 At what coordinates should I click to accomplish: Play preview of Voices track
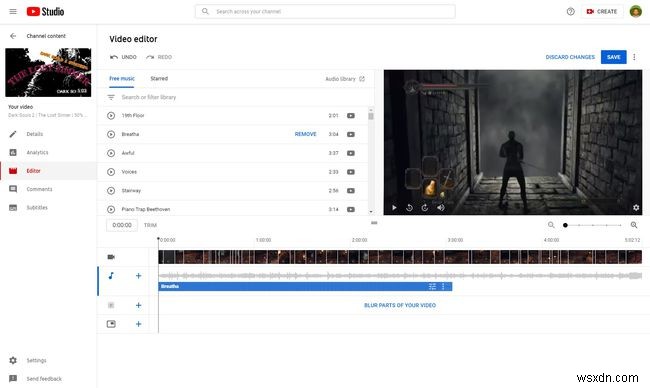(111, 172)
